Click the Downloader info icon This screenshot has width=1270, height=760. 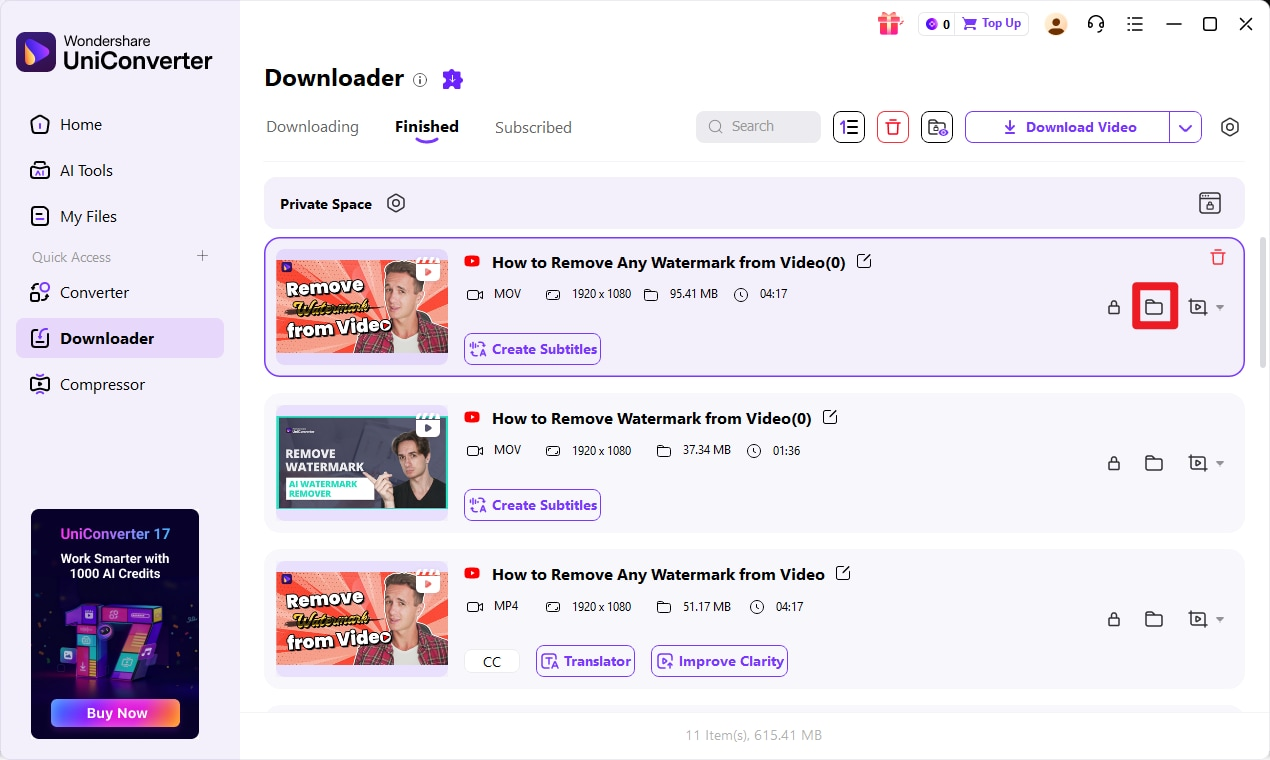pyautogui.click(x=420, y=79)
